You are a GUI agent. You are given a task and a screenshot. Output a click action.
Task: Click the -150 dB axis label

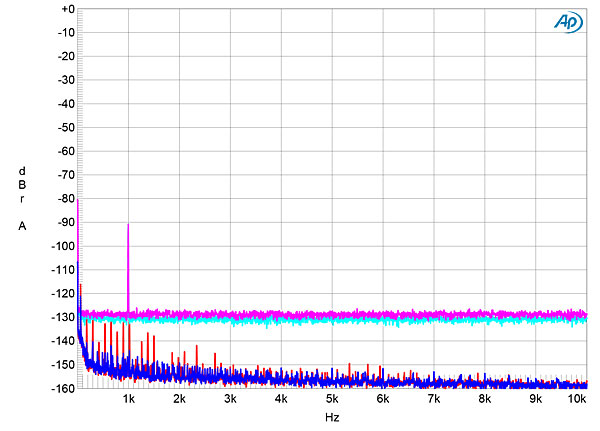coord(63,365)
